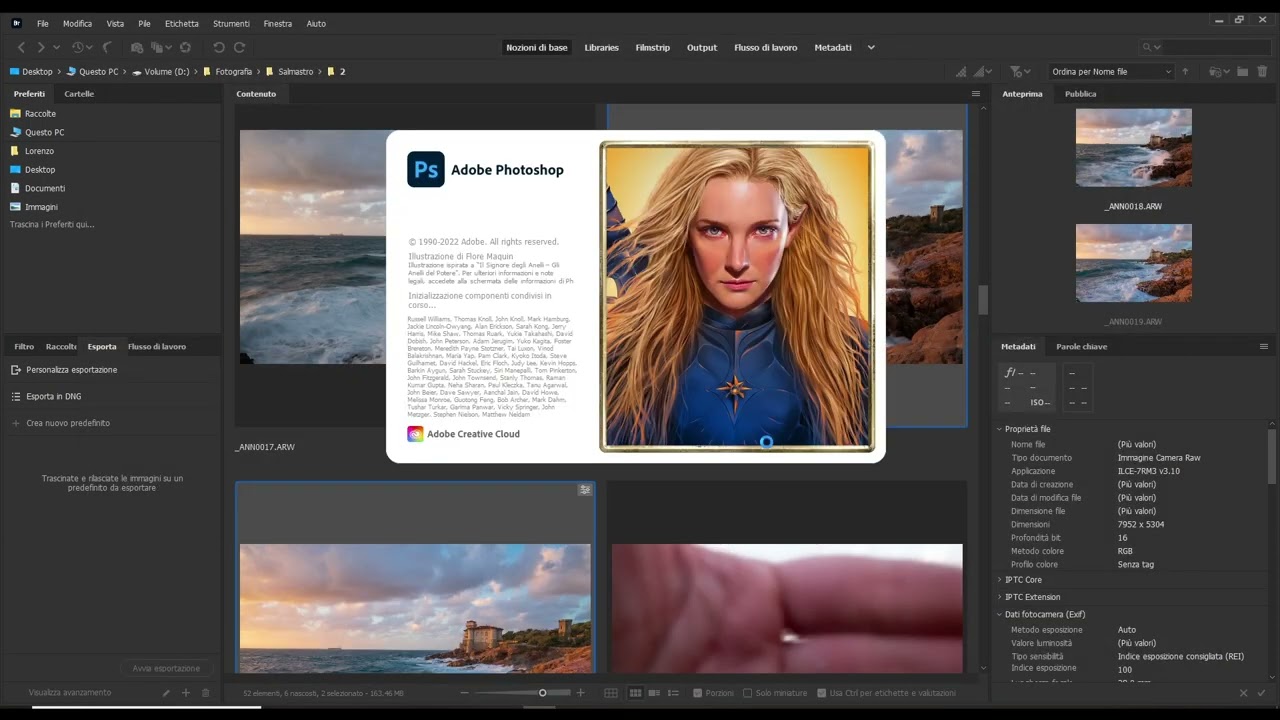
Task: Switch to details view icon
Action: [x=654, y=693]
